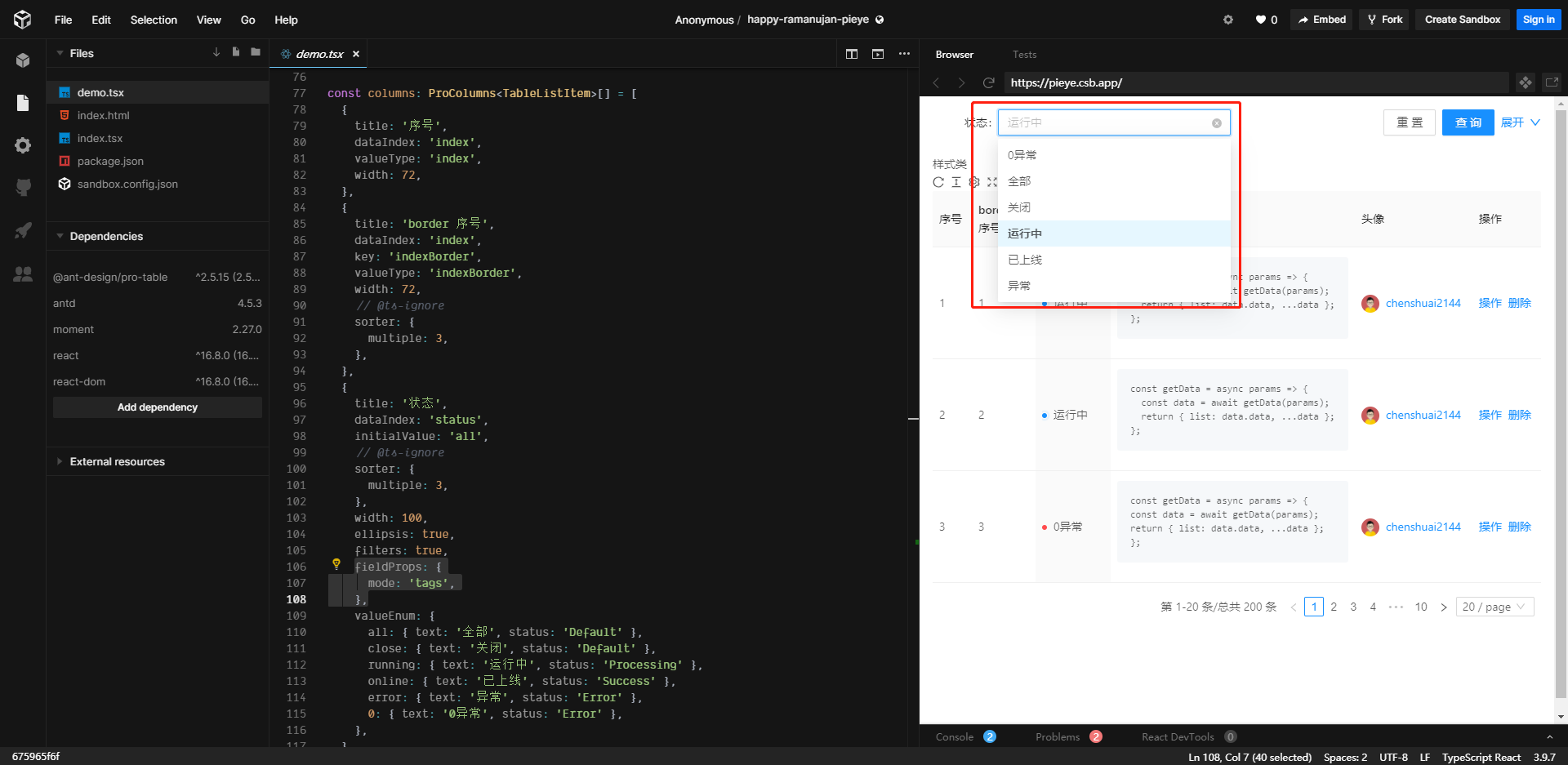Click the blue 查询 query button
The width and height of the screenshot is (1568, 765).
tap(1468, 122)
